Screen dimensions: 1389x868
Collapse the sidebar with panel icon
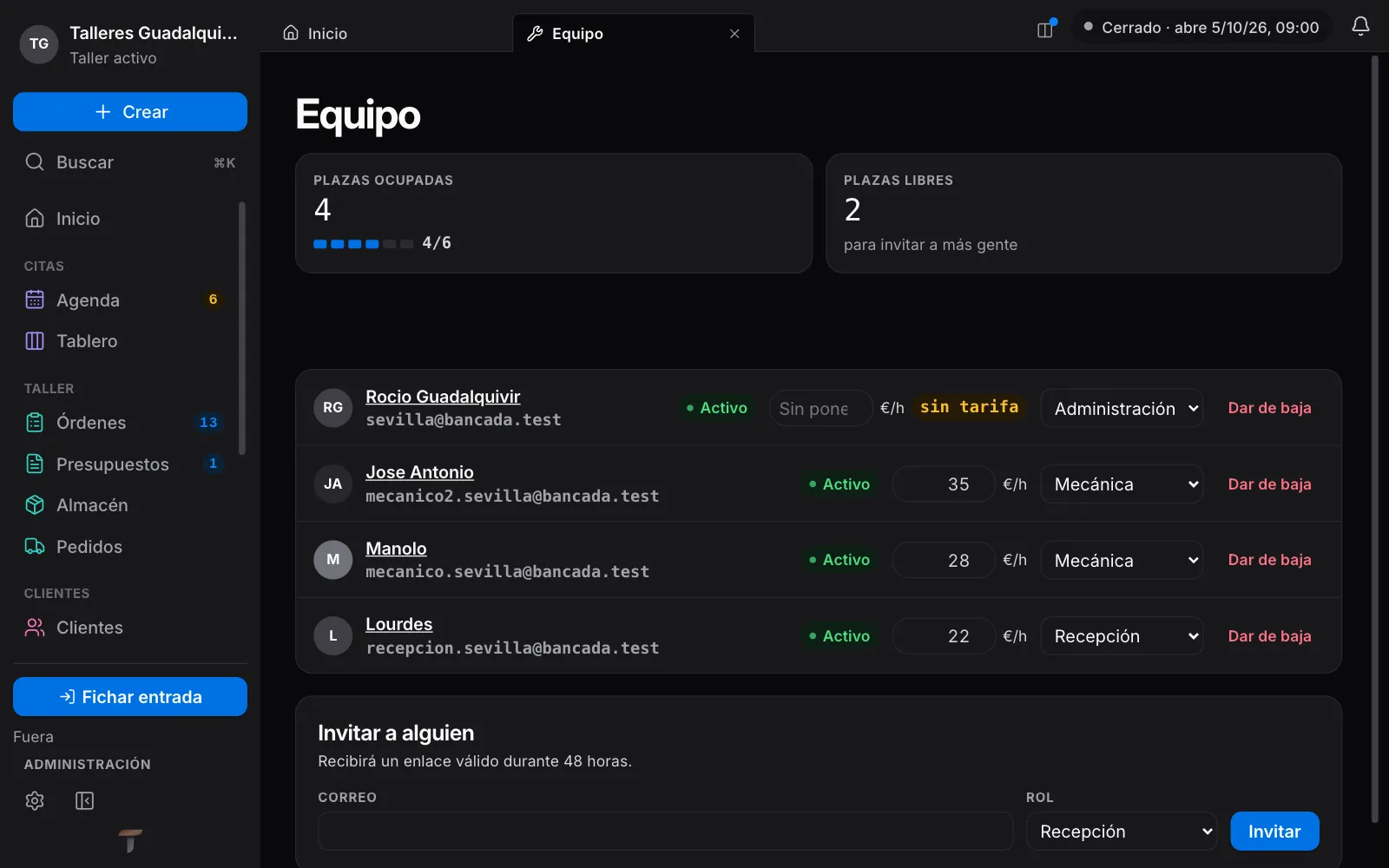(x=84, y=800)
